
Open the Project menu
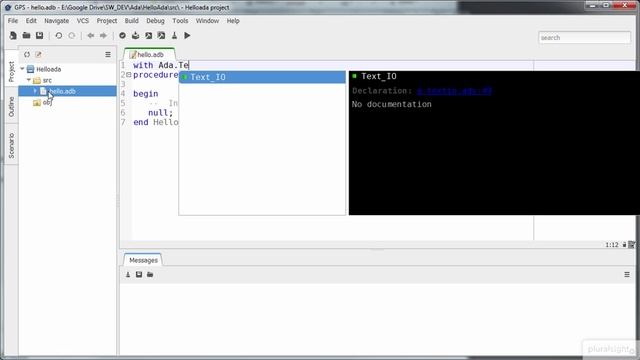107,21
